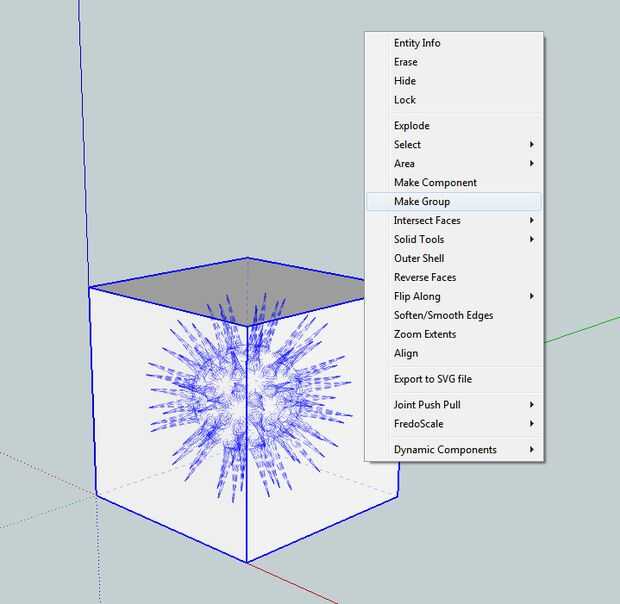Expand the Dynamic Components arrow
This screenshot has width=620, height=604.
tap(532, 450)
